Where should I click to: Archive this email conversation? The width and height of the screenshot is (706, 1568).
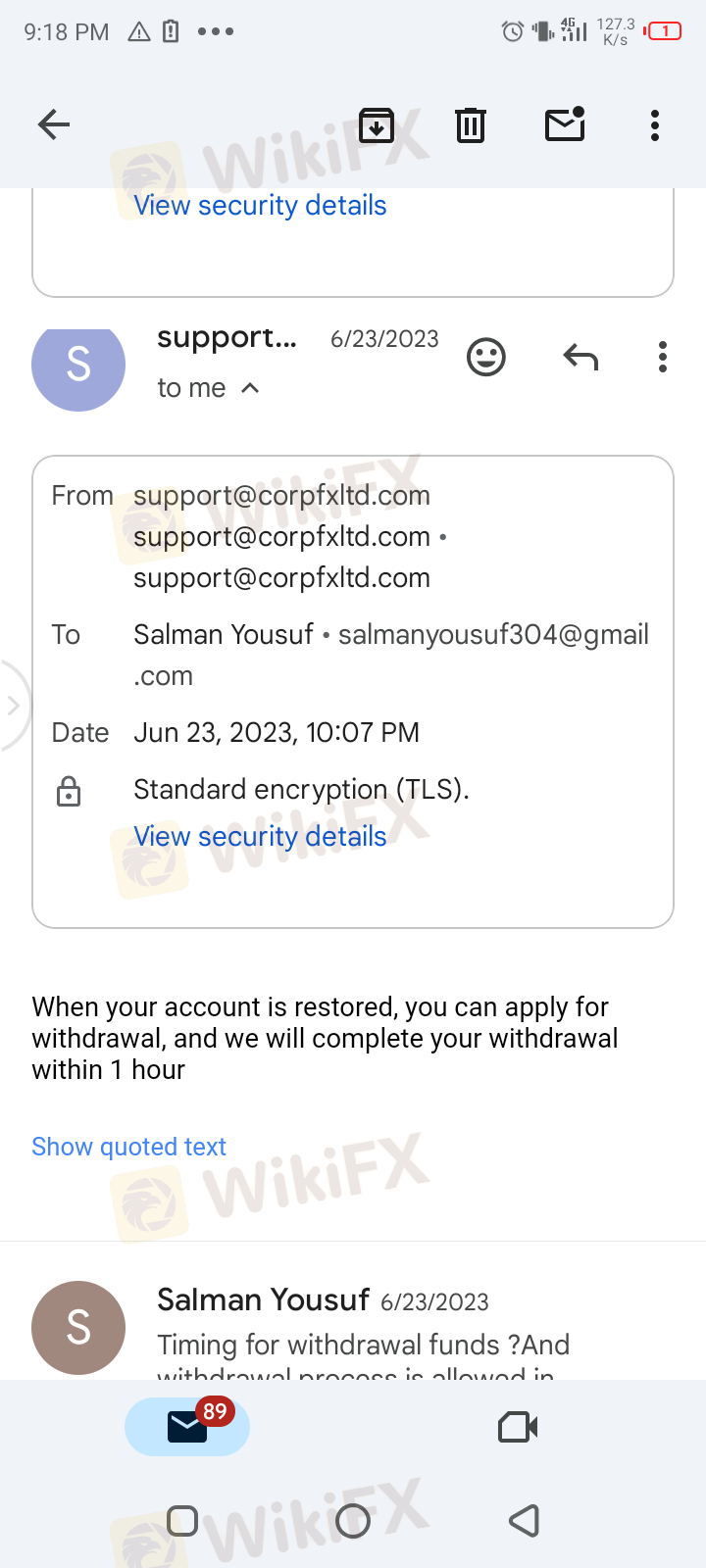click(x=377, y=125)
